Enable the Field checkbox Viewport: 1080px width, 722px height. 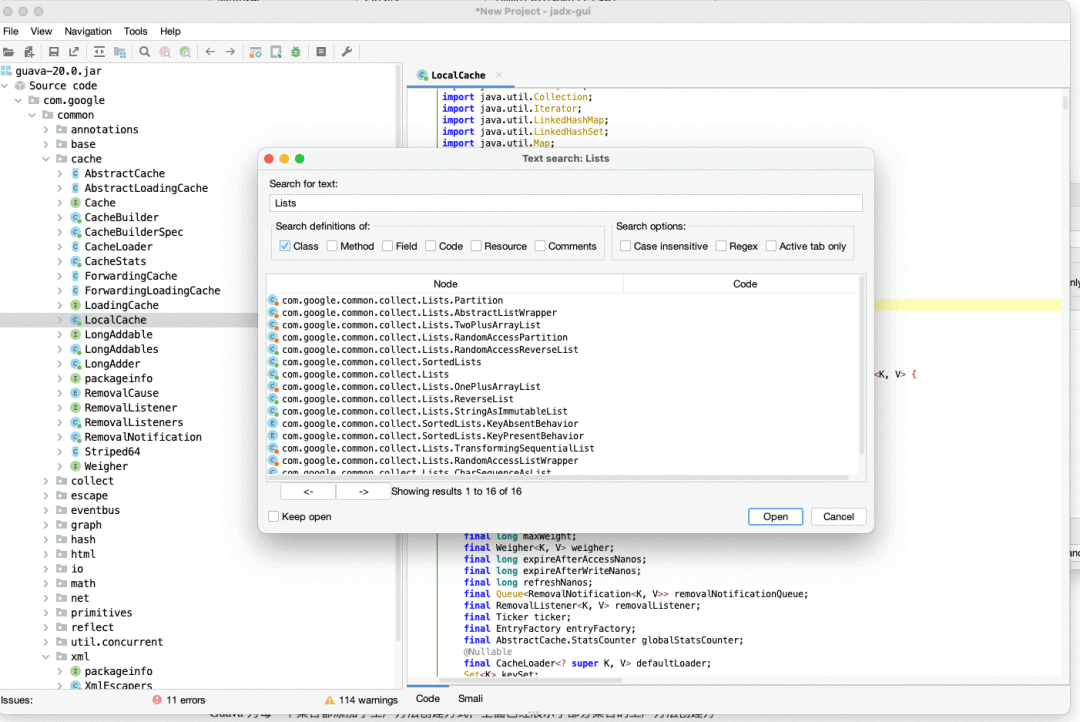click(x=388, y=246)
